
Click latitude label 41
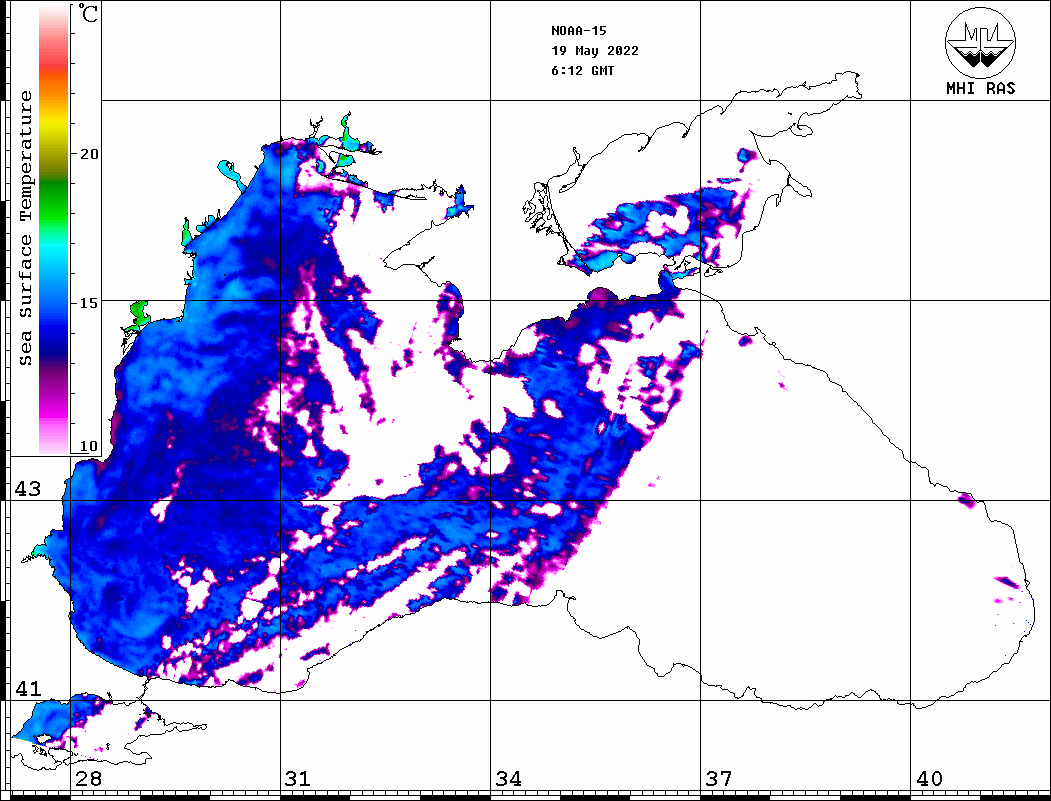coord(27,688)
